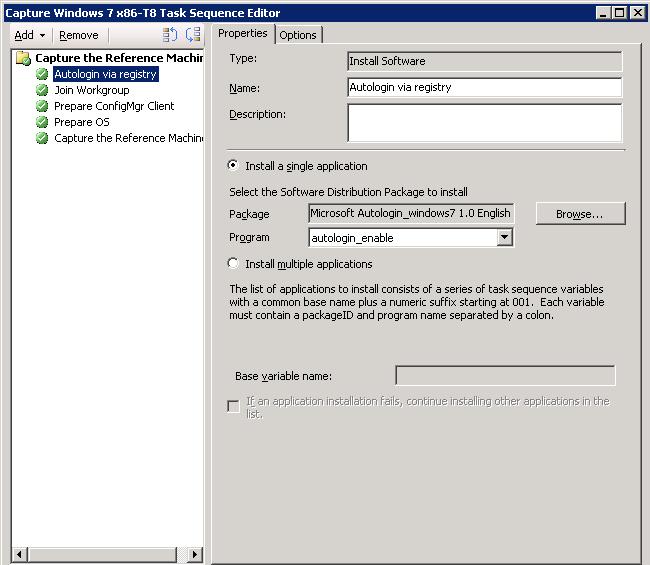Open the Program dropdown arrow
This screenshot has width=650, height=565.
click(x=504, y=238)
